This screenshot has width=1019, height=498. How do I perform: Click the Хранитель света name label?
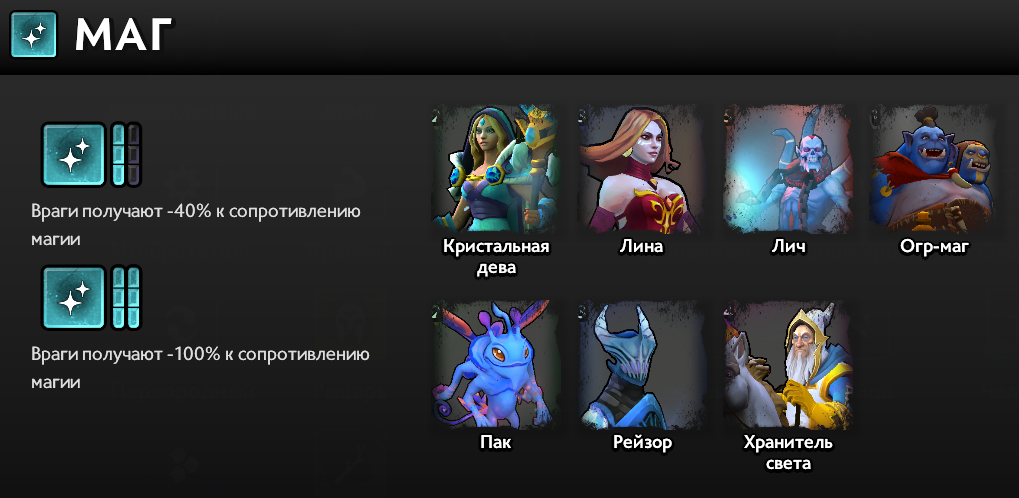click(788, 453)
